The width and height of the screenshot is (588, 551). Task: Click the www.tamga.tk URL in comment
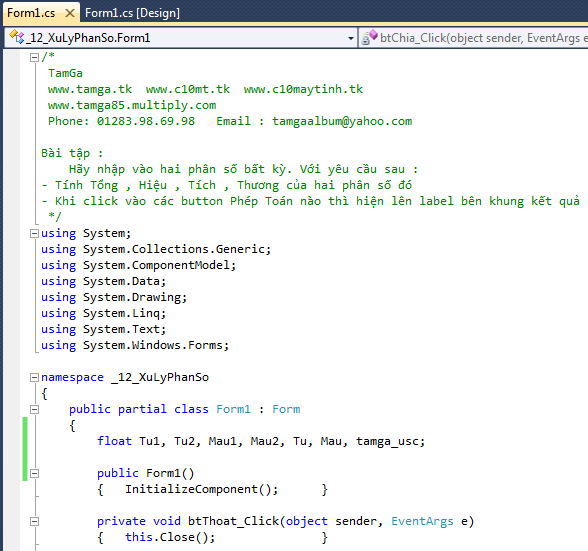[x=90, y=89]
